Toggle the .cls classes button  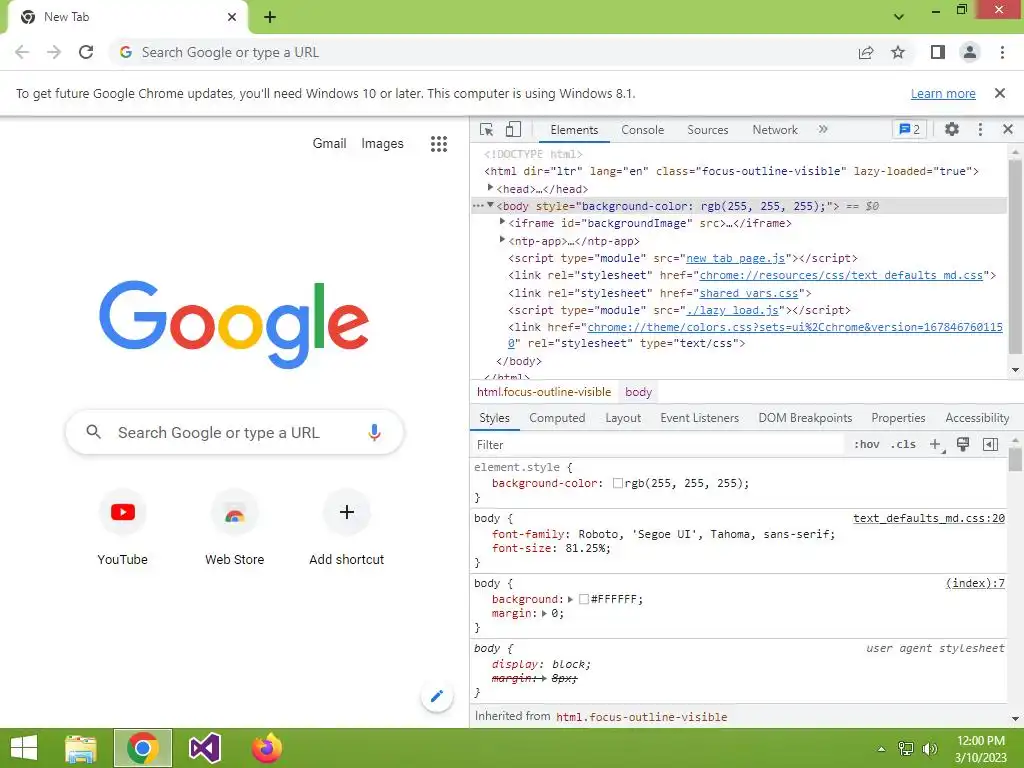pos(903,444)
